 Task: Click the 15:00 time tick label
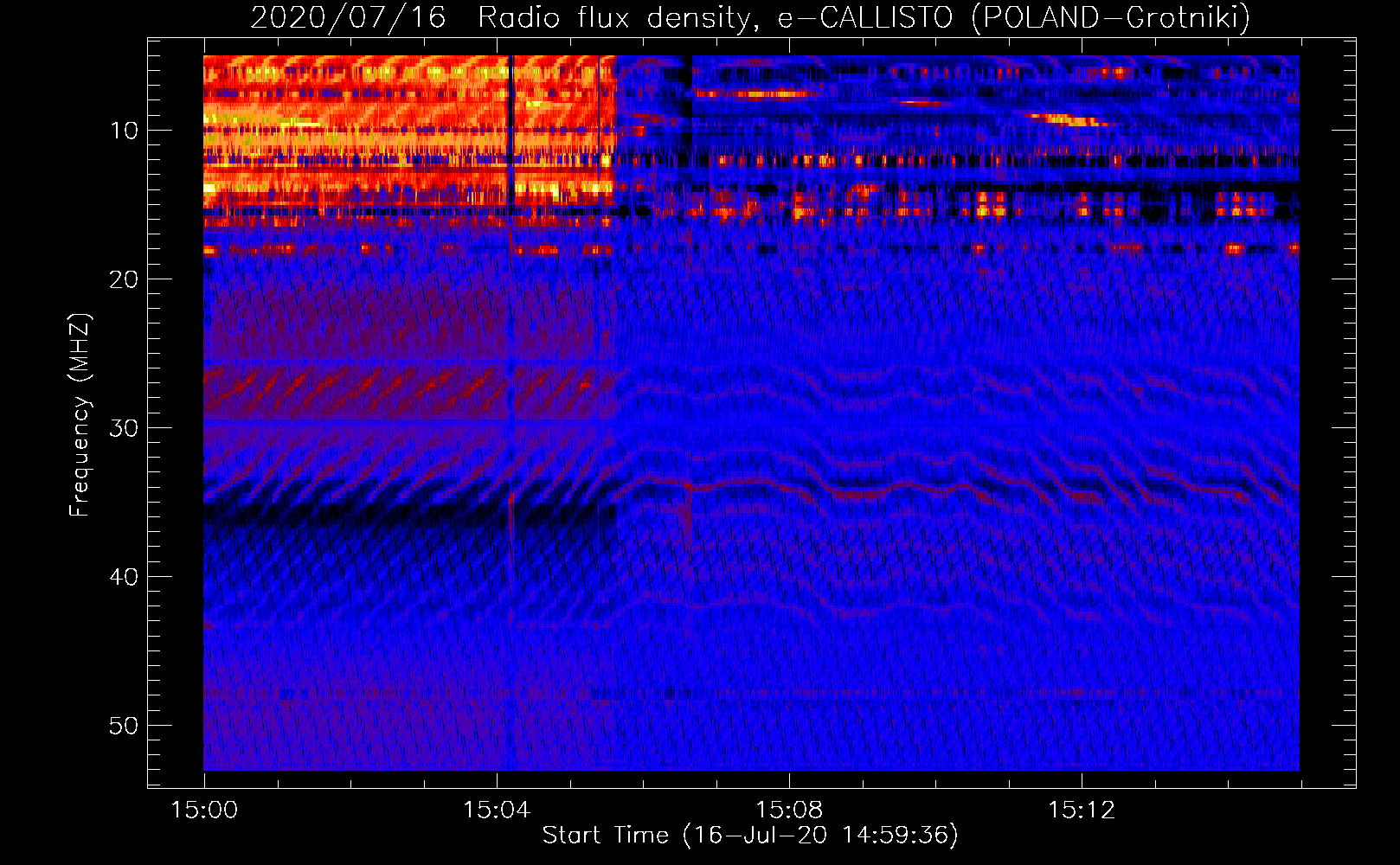coord(204,811)
